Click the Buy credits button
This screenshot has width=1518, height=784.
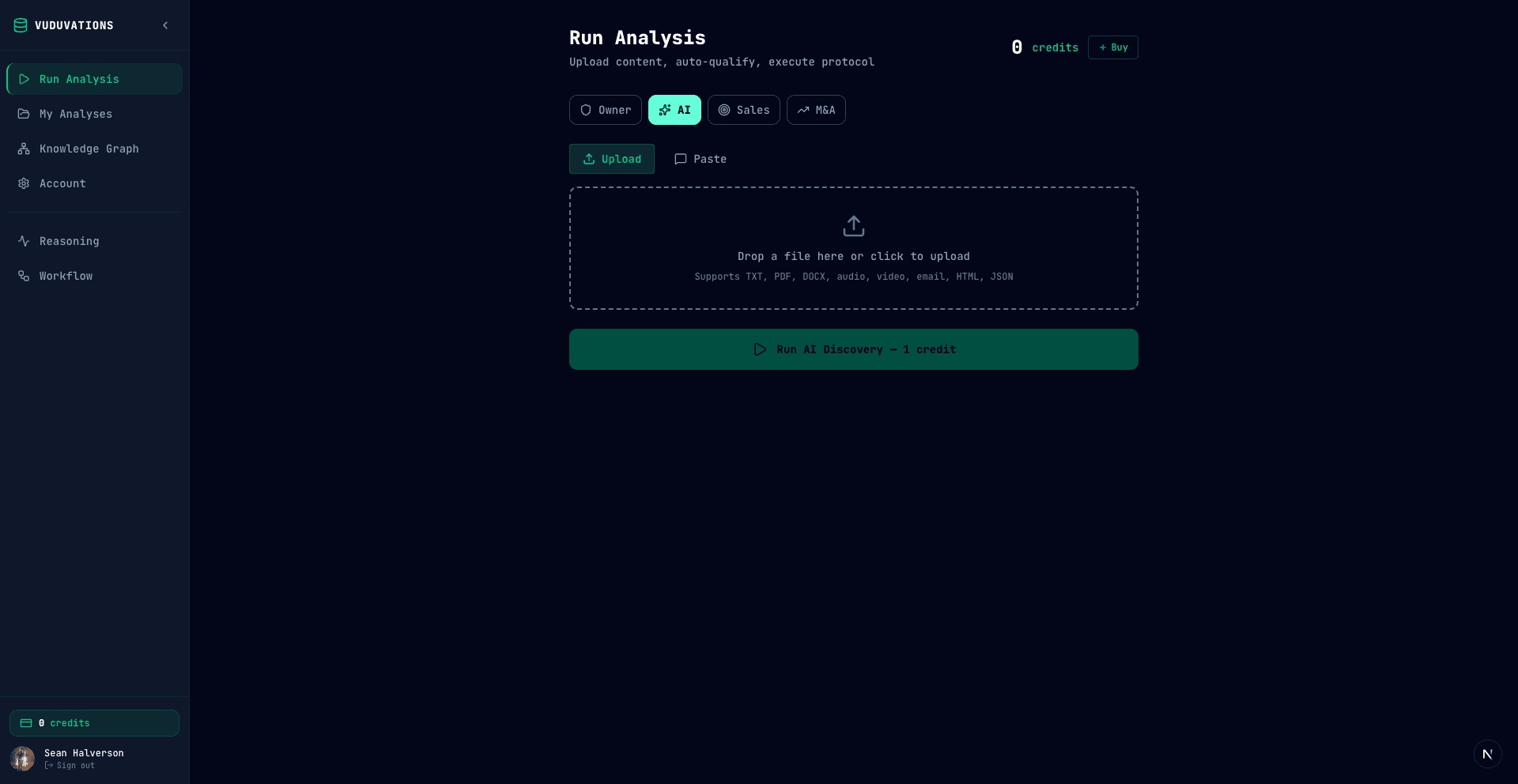click(1113, 47)
